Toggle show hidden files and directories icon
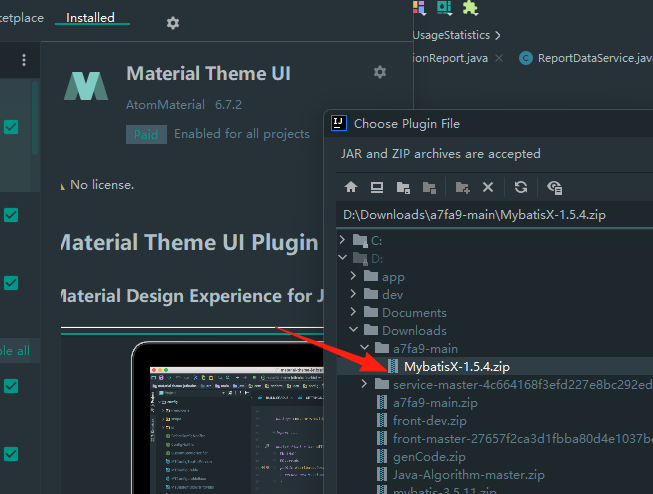Image resolution: width=653 pixels, height=494 pixels. [x=554, y=187]
